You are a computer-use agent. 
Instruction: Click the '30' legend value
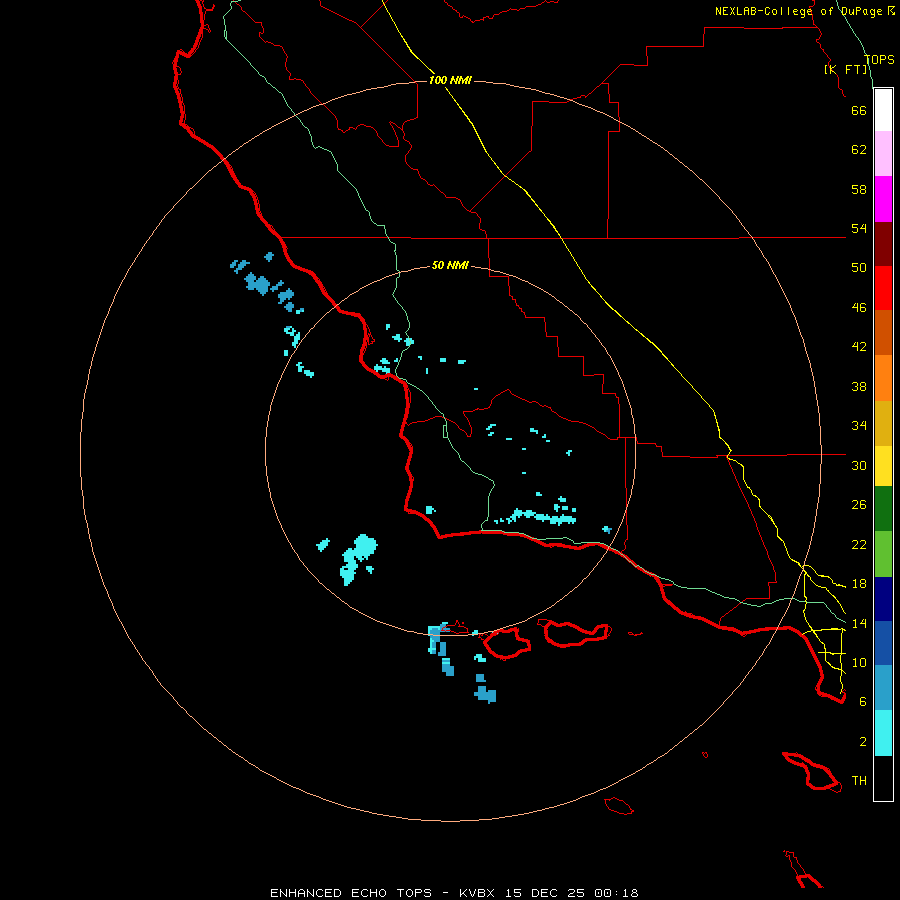859,465
